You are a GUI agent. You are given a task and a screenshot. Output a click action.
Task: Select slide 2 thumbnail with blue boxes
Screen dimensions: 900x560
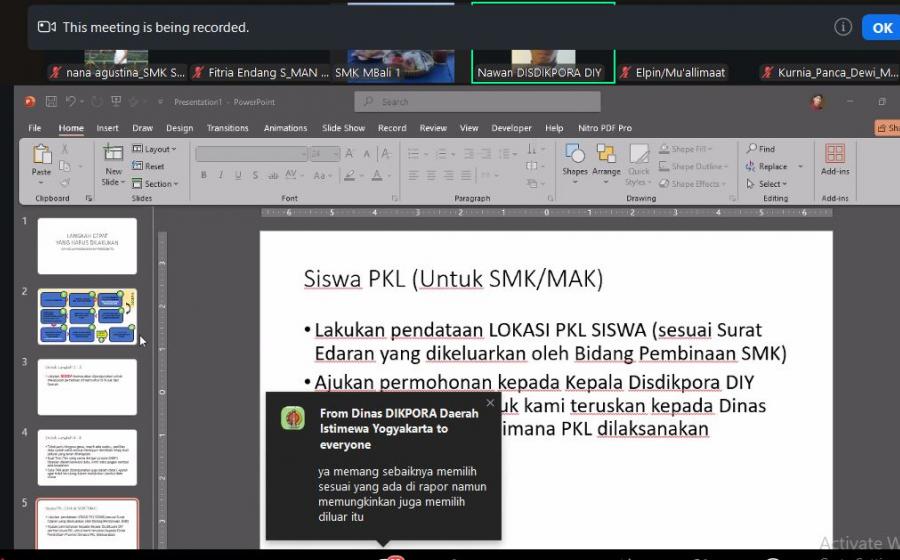pyautogui.click(x=87, y=316)
